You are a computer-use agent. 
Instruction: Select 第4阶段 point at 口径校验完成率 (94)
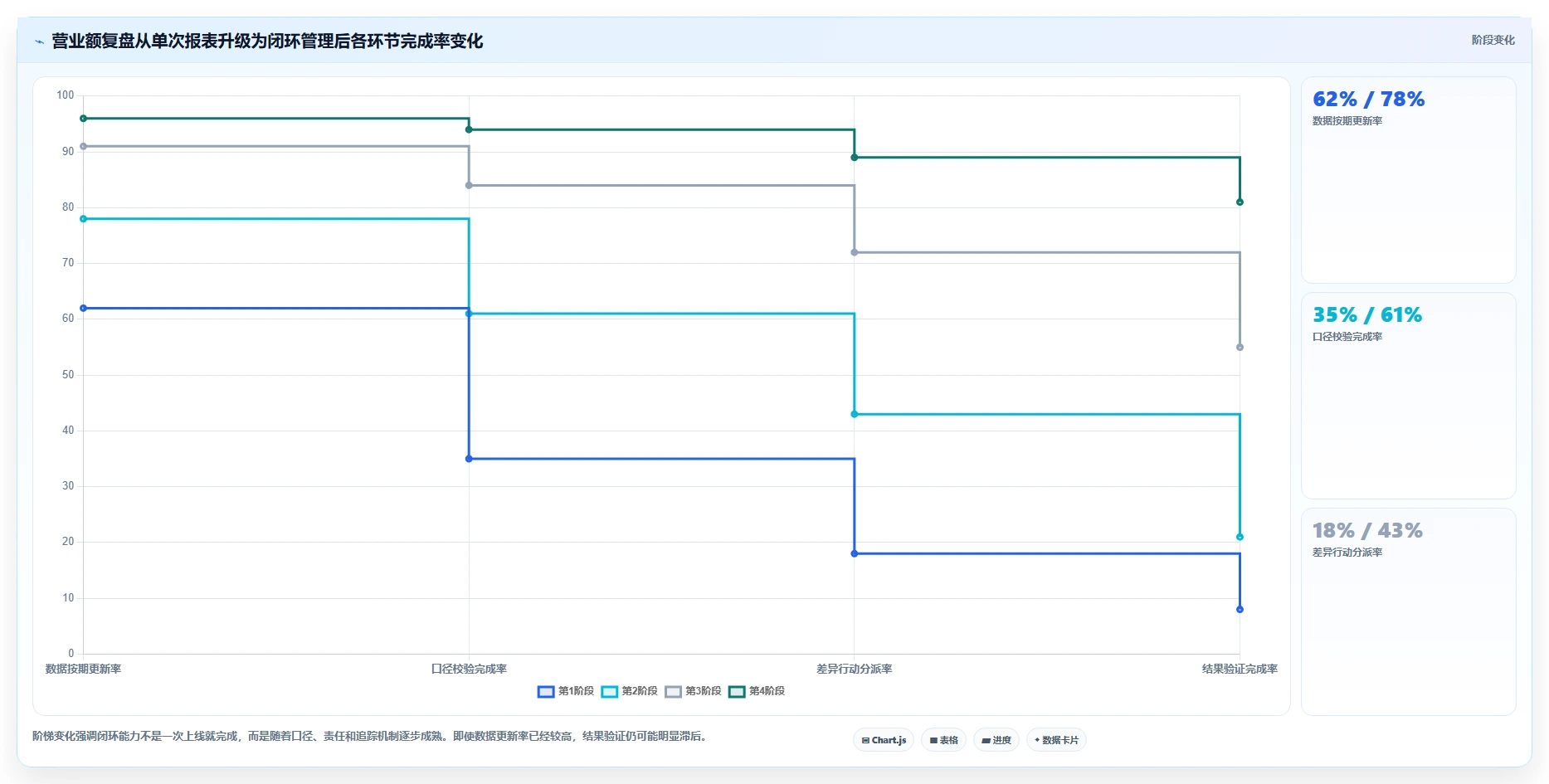pyautogui.click(x=469, y=129)
